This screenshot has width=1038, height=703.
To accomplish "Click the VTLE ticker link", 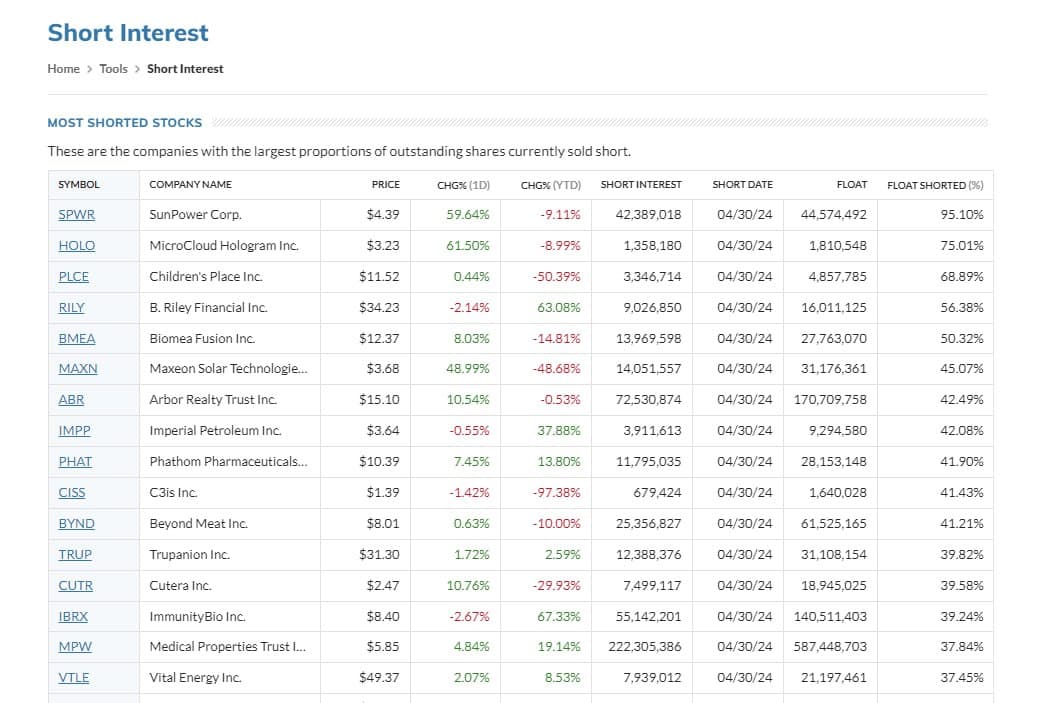I will click(74, 678).
